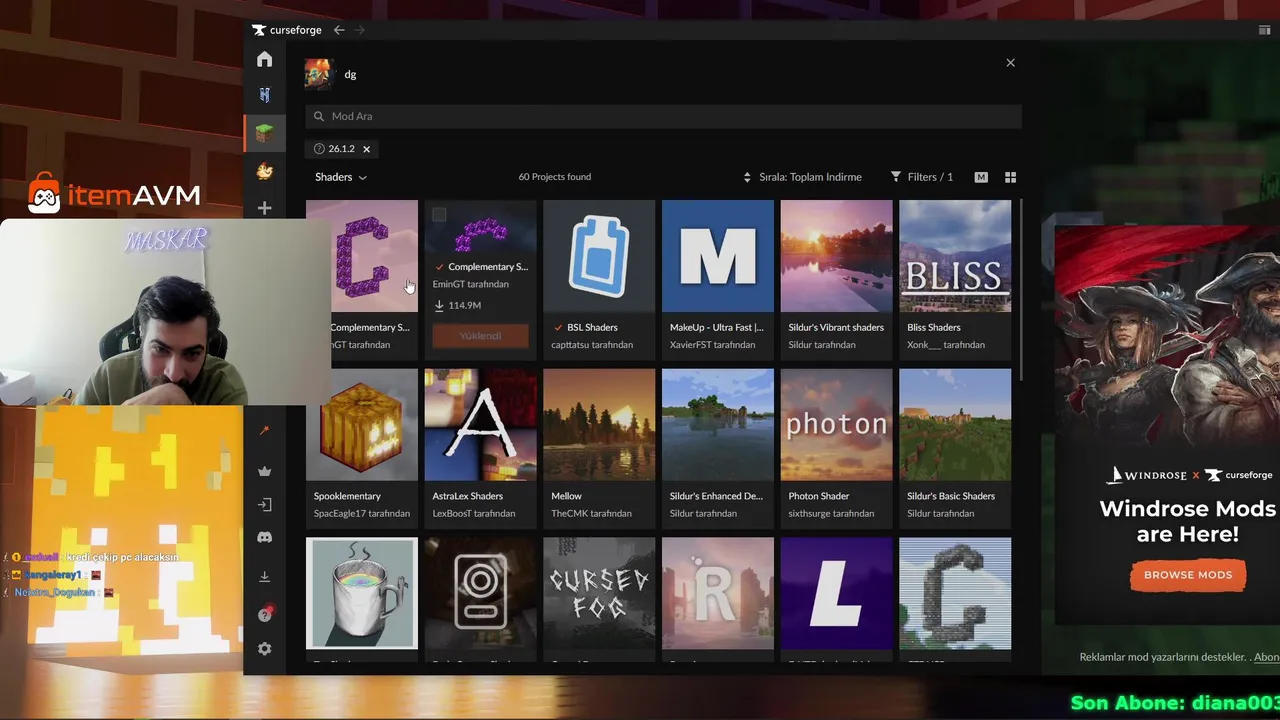Switch to the grid view icon

1010,177
